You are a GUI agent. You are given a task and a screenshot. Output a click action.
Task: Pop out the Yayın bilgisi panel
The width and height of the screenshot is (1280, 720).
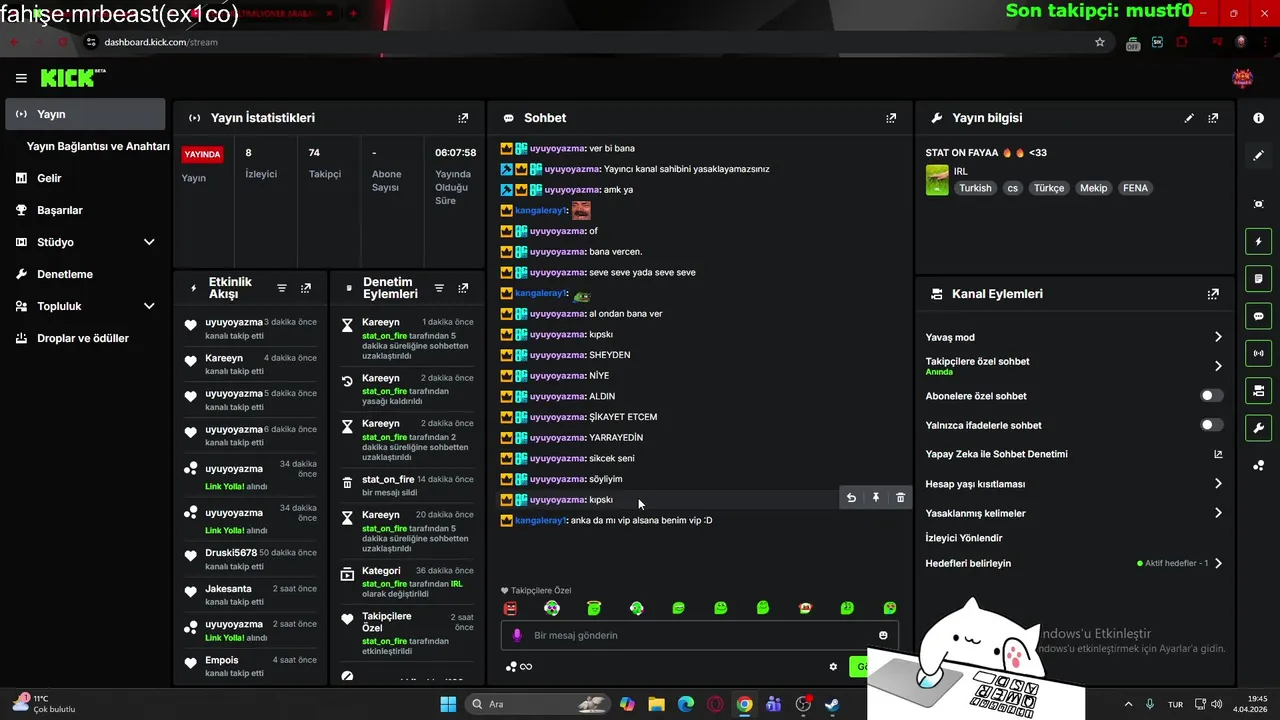tap(1213, 118)
